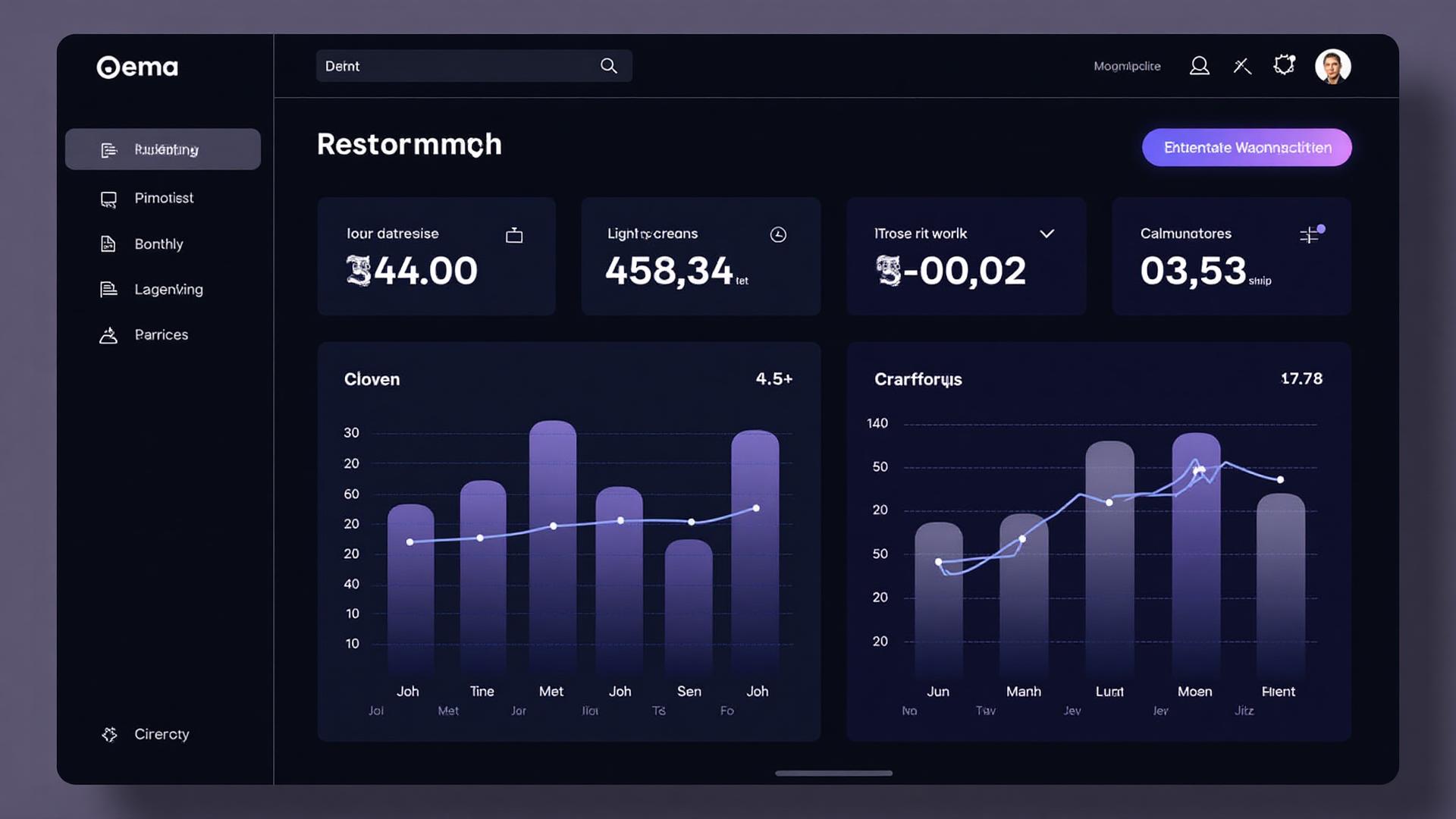Screen dimensions: 1456x819
Task: Open the Parrices page from the sidebar
Action: pyautogui.click(x=162, y=334)
